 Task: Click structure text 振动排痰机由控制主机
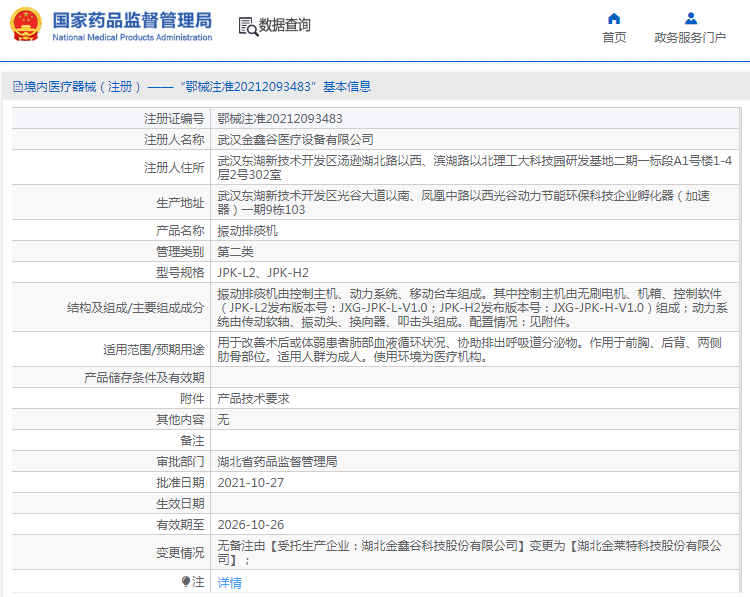click(x=277, y=294)
